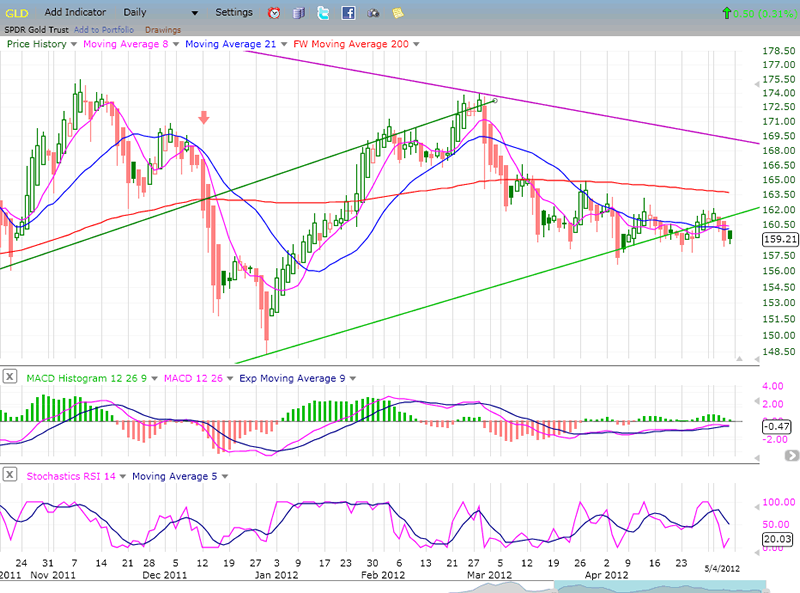Screen dimensions: 800x593
Task: Share chart via Twitter icon
Action: pos(323,13)
